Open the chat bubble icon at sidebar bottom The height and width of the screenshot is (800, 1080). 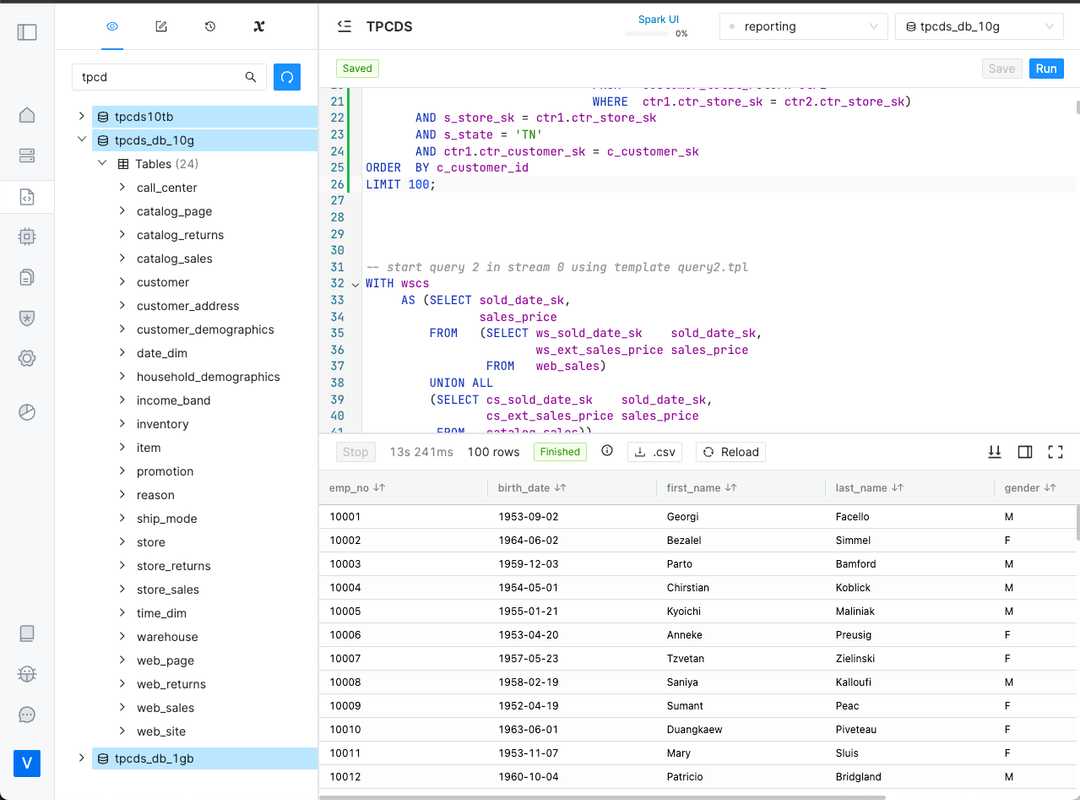click(x=26, y=714)
